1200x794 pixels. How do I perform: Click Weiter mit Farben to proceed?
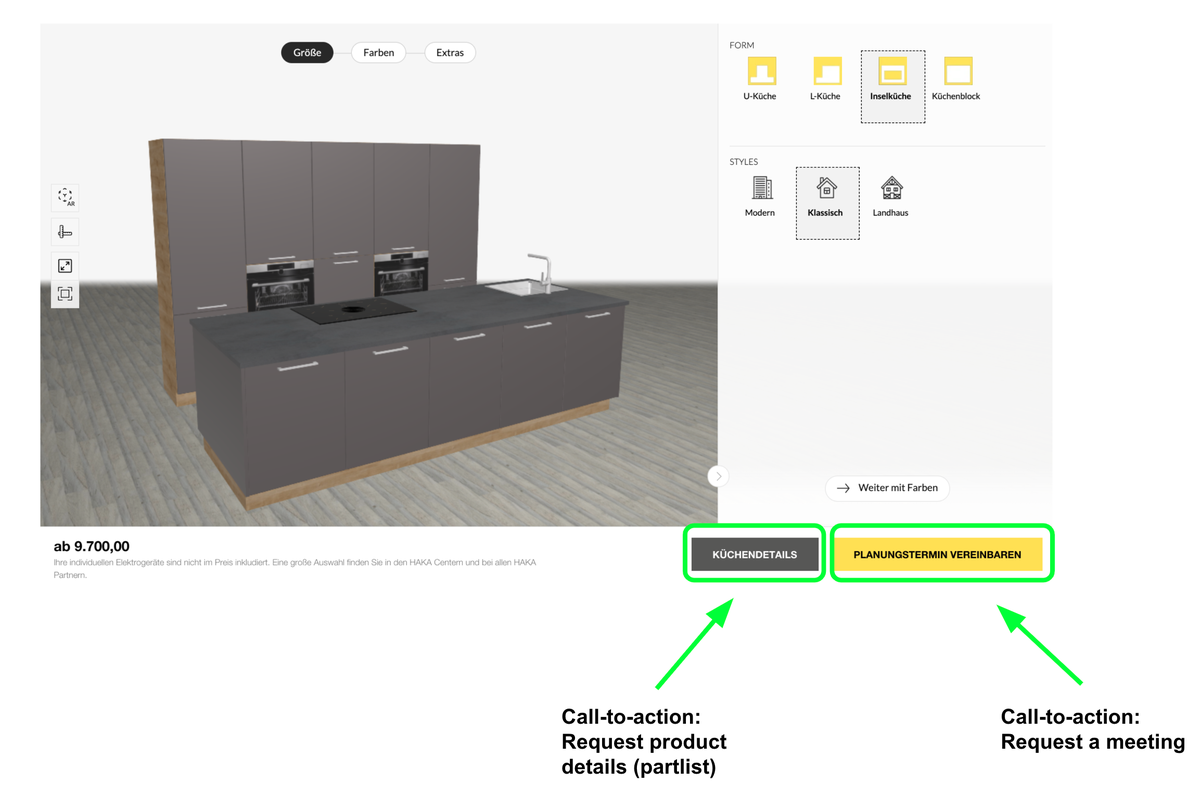point(887,488)
